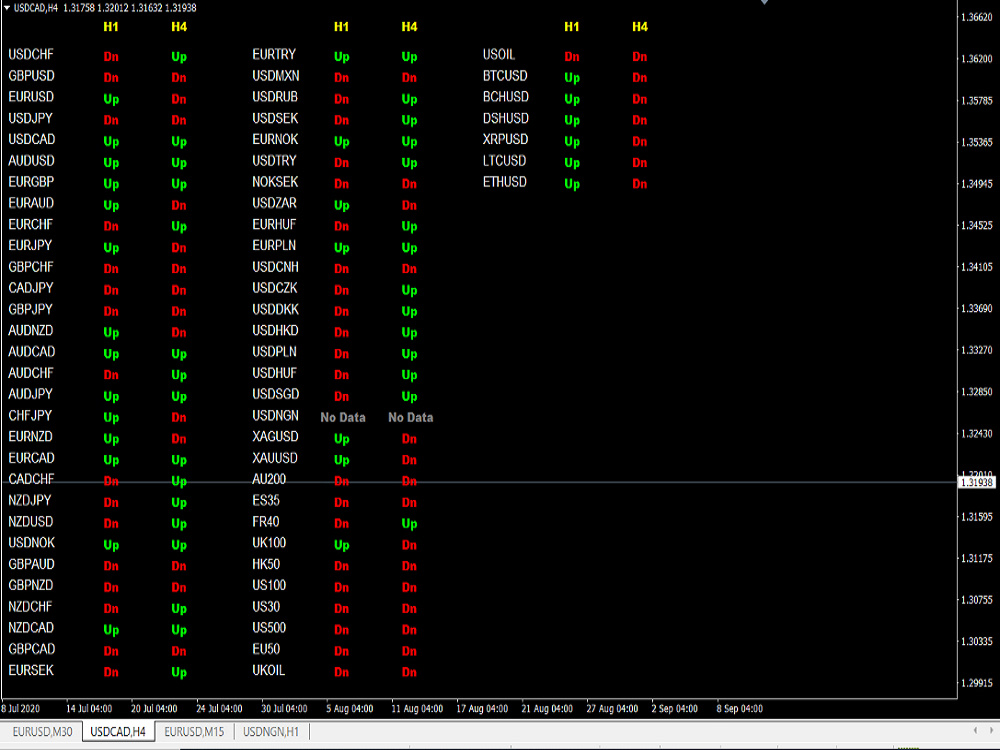Click the CHFJPY symbol label
This screenshot has width=1000, height=750.
tap(30, 416)
